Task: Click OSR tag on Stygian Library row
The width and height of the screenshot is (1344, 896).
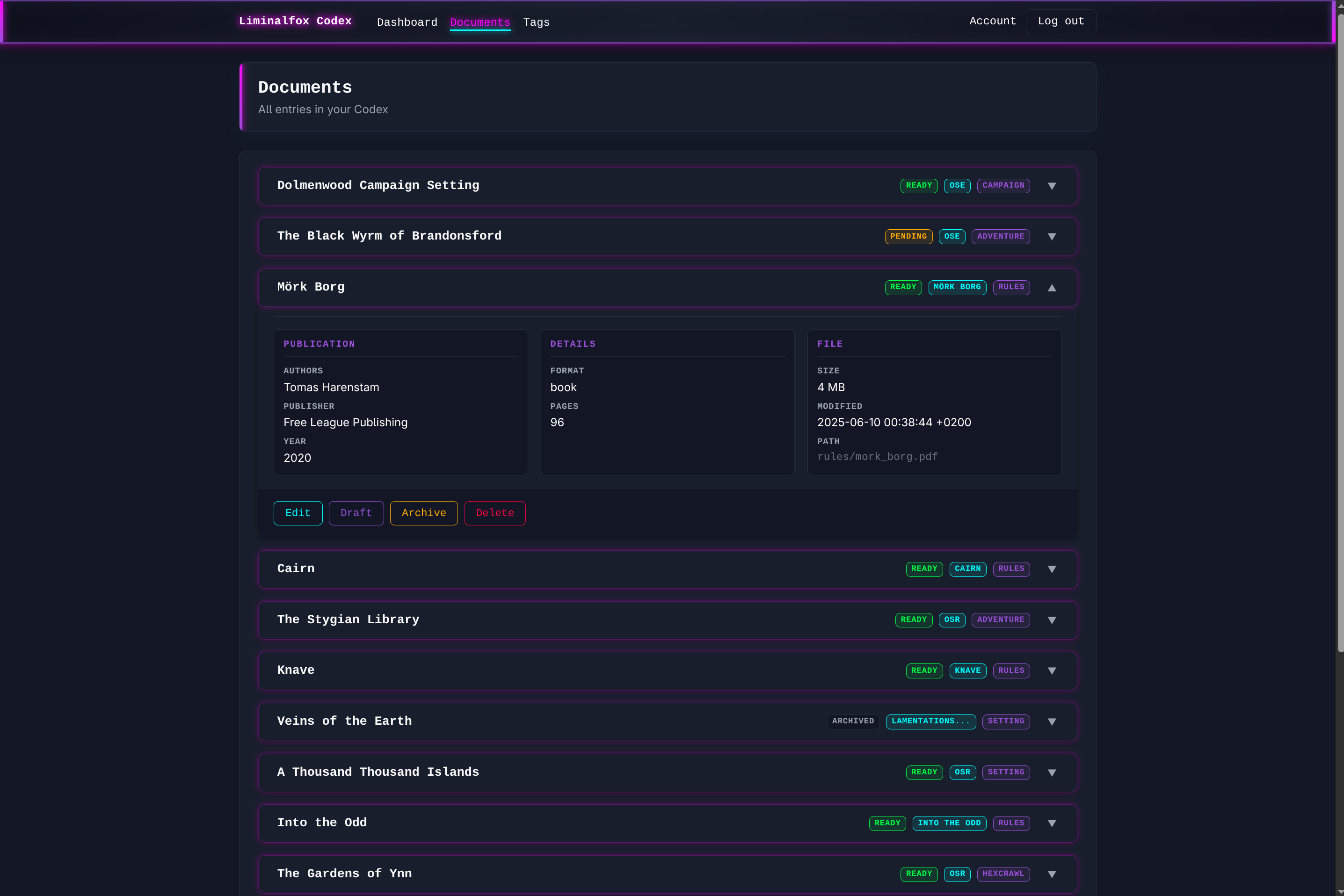Action: pos(952,620)
